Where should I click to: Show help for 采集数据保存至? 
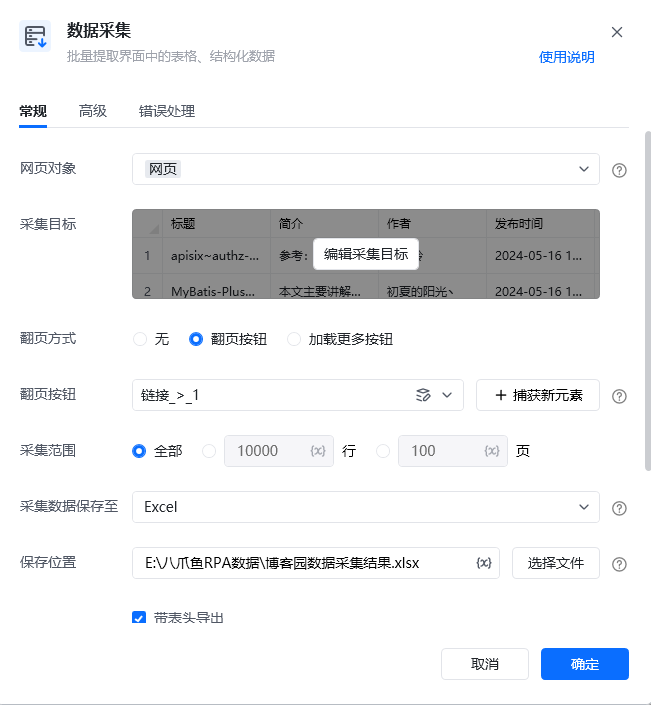tap(619, 508)
